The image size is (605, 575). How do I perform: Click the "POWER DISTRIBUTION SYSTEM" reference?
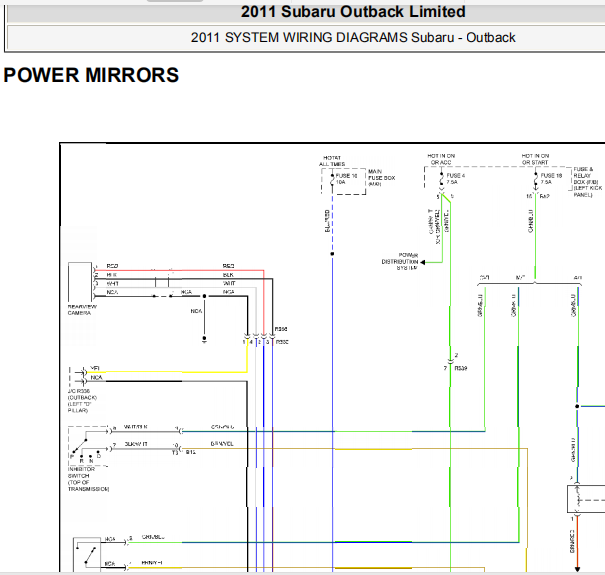pyautogui.click(x=400, y=262)
